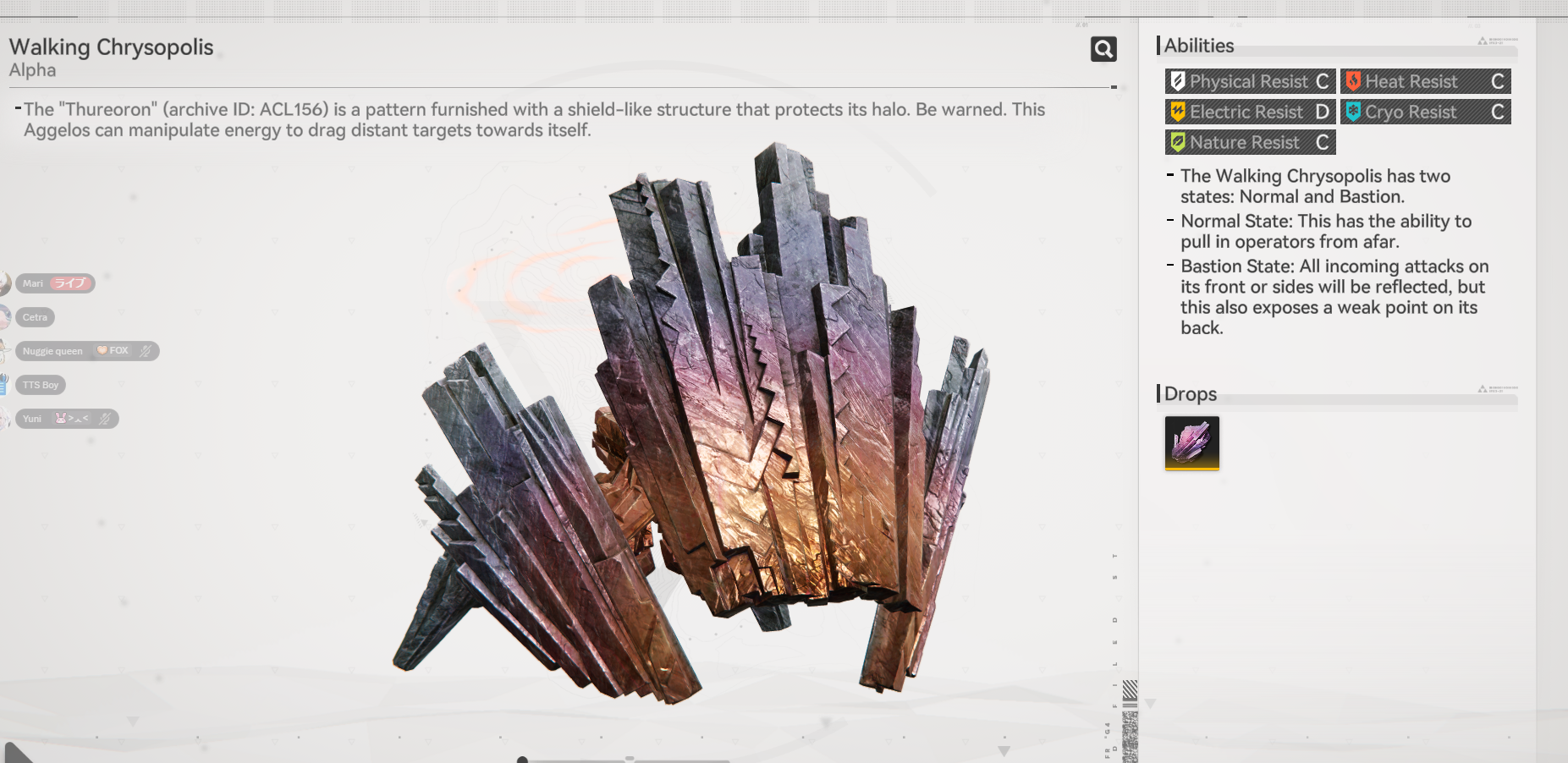Image resolution: width=1568 pixels, height=763 pixels.
Task: Click the Electric Resist label text
Action: [x=1246, y=112]
